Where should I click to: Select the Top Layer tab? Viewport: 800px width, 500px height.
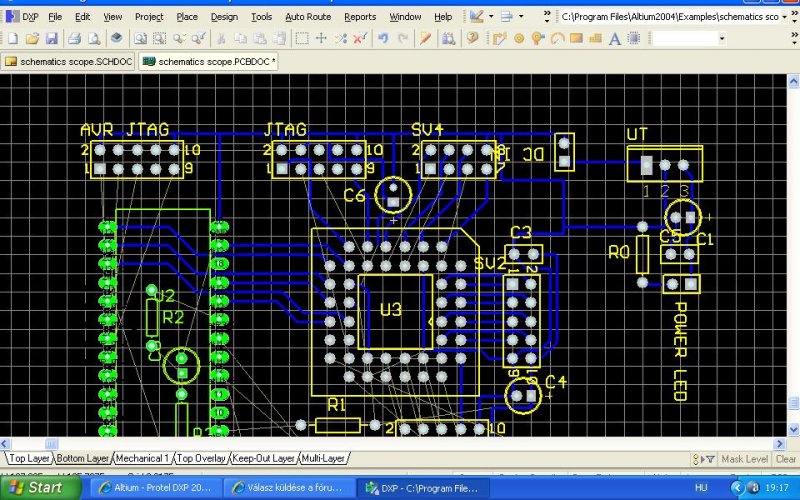pyautogui.click(x=29, y=458)
